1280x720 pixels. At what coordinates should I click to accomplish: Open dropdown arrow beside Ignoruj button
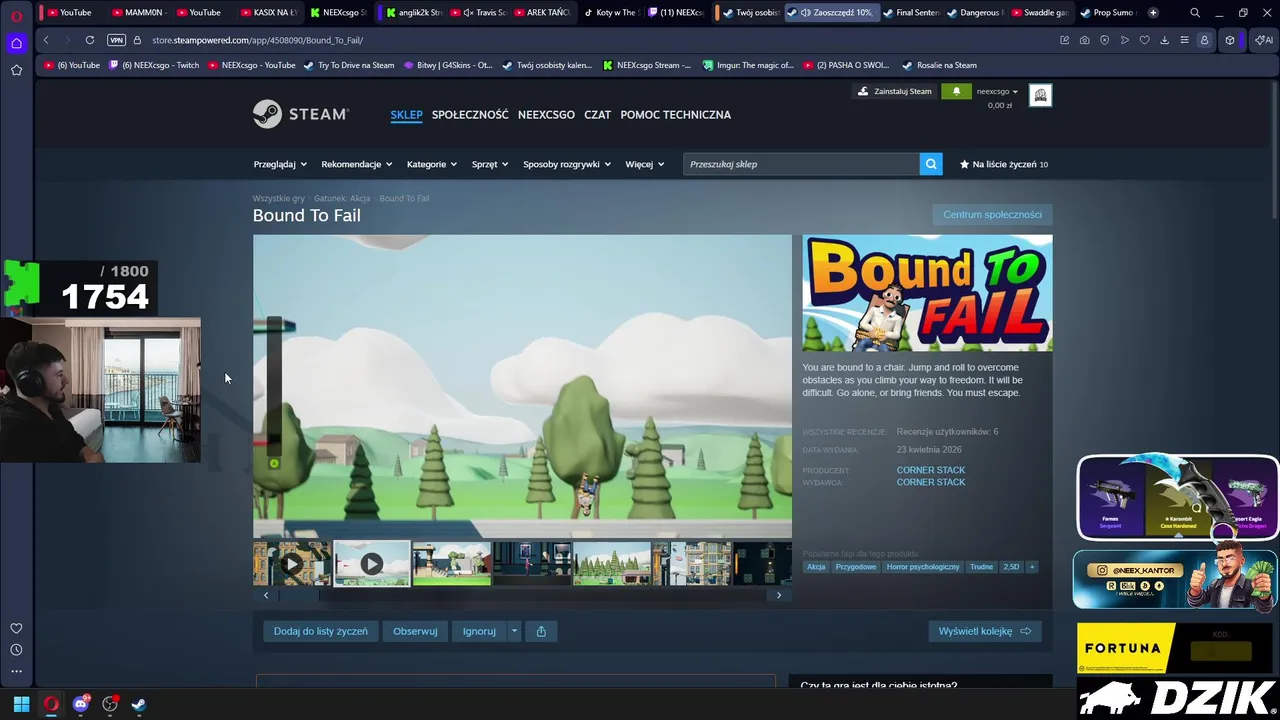(x=514, y=631)
